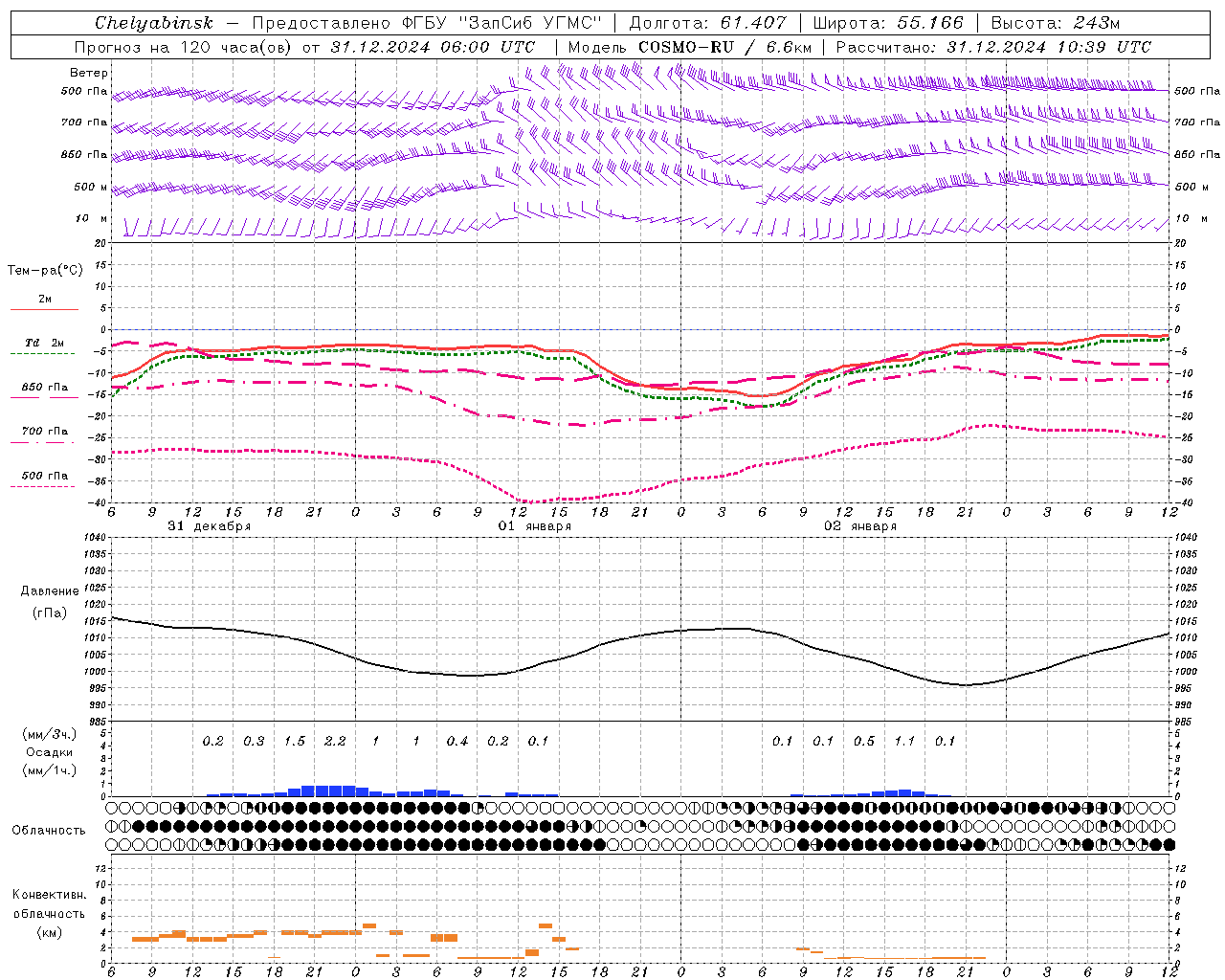Click the '31 декабря' date label
1225x980 pixels.
[210, 526]
